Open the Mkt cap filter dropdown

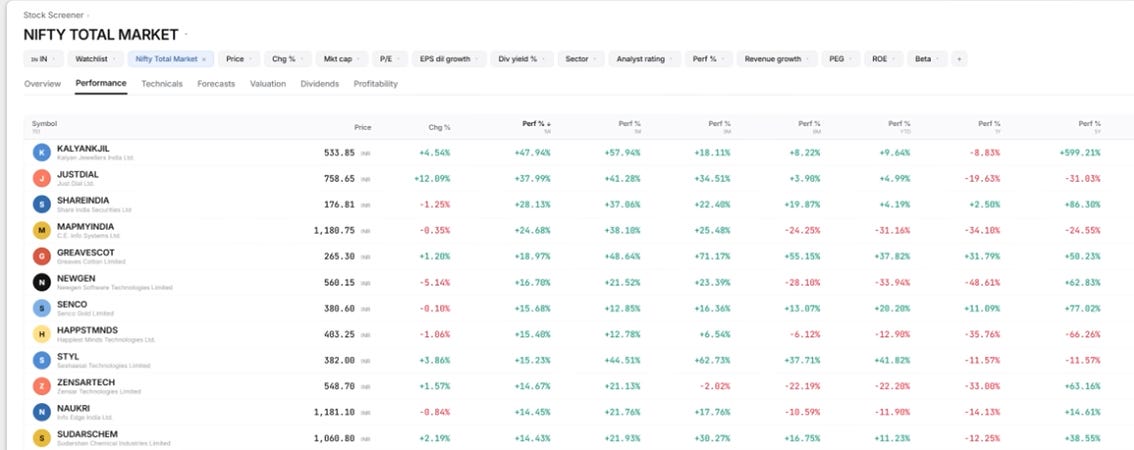coord(341,59)
